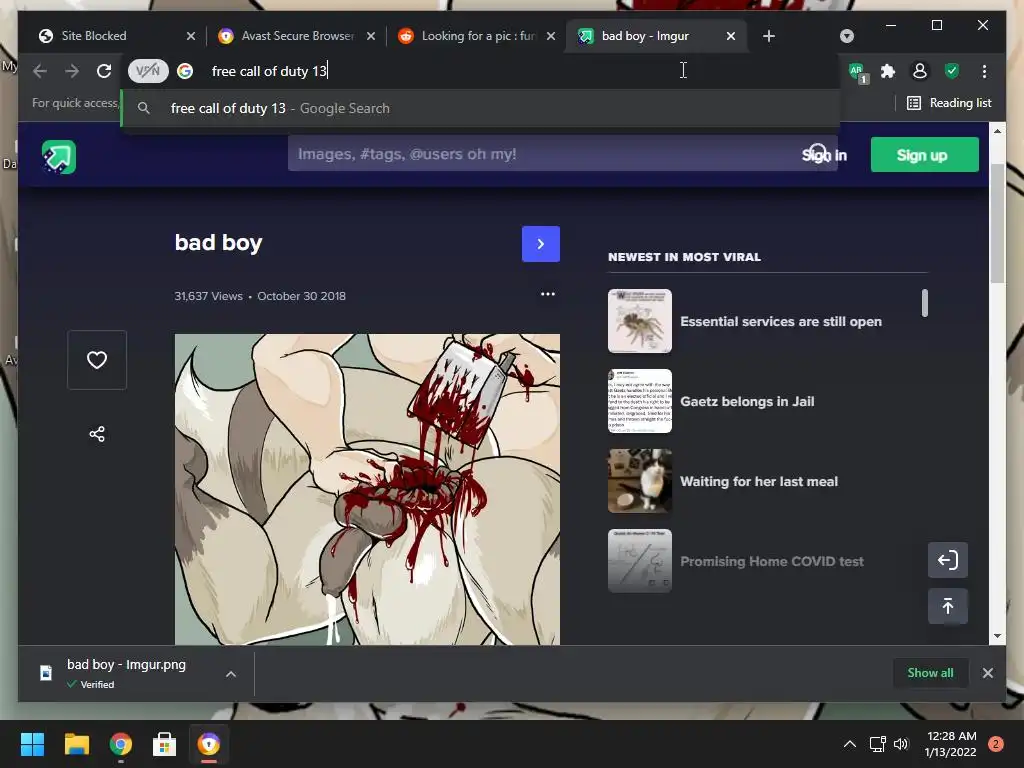1024x768 pixels.
Task: Open 'Gaetz belongs in Jail' post
Action: click(x=747, y=402)
